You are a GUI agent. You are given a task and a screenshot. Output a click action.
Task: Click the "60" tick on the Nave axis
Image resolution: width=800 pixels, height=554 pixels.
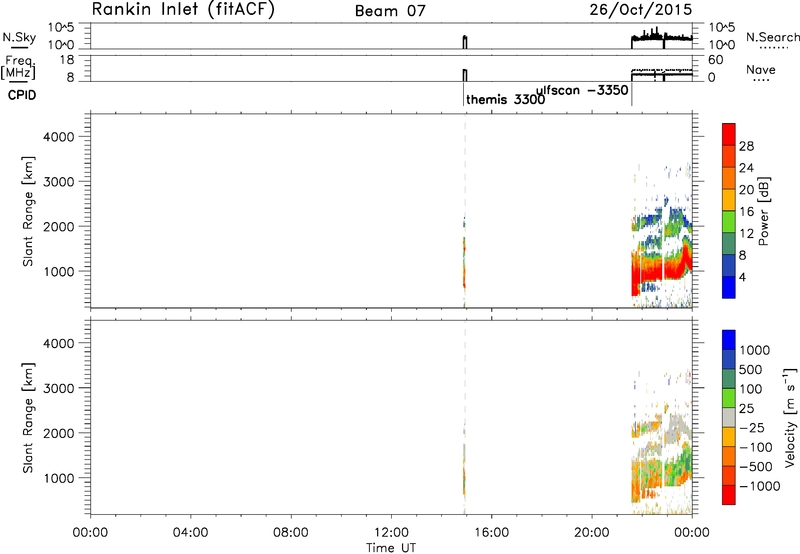[x=715, y=60]
